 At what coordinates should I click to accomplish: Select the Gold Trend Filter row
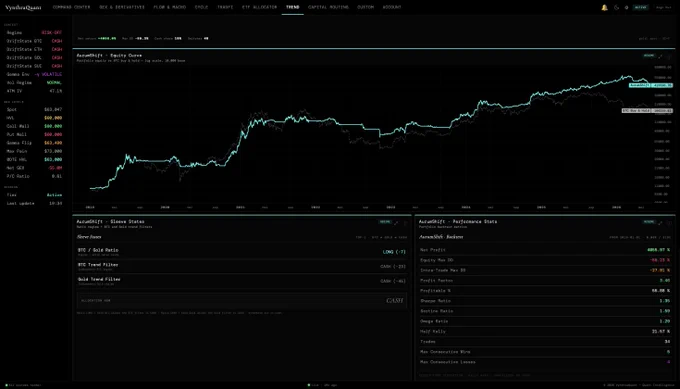242,281
